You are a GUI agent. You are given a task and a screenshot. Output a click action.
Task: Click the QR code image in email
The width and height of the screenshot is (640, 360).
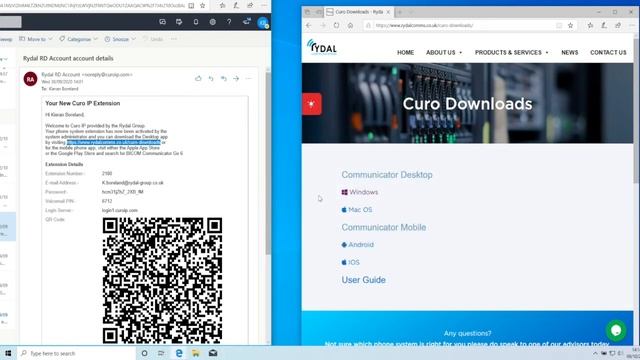(162, 281)
